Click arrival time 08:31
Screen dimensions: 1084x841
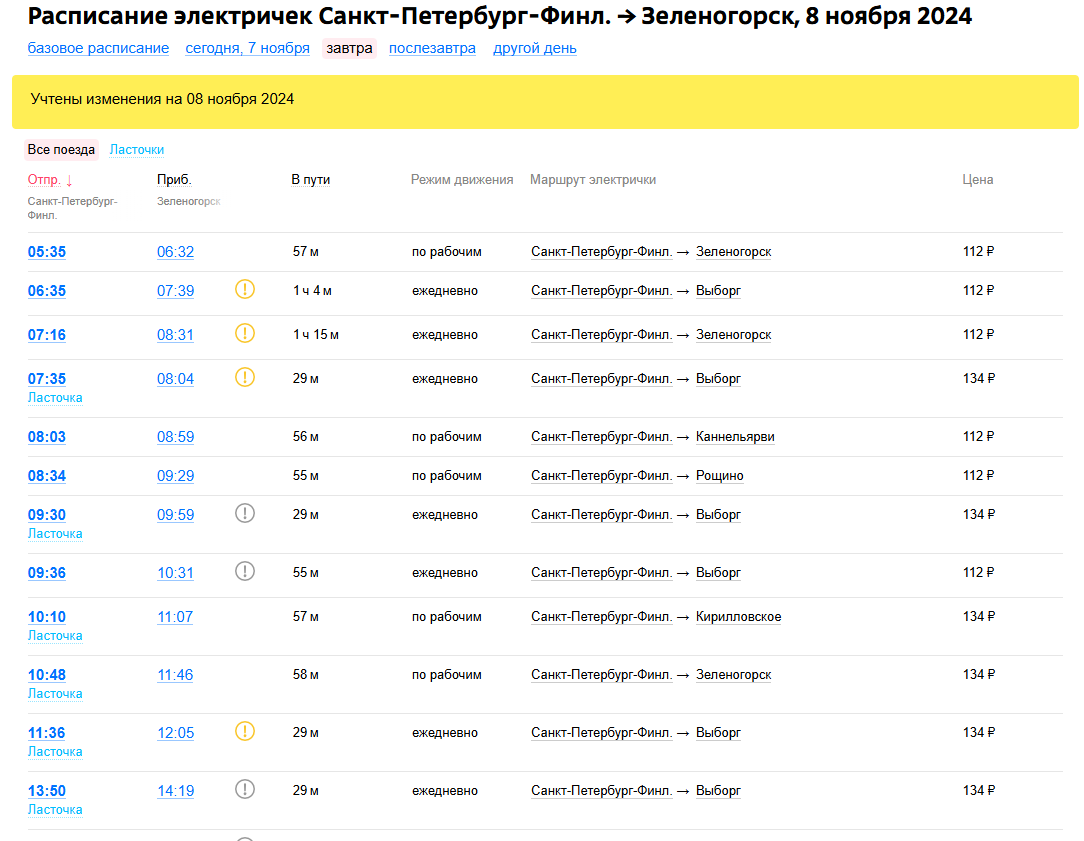click(176, 335)
